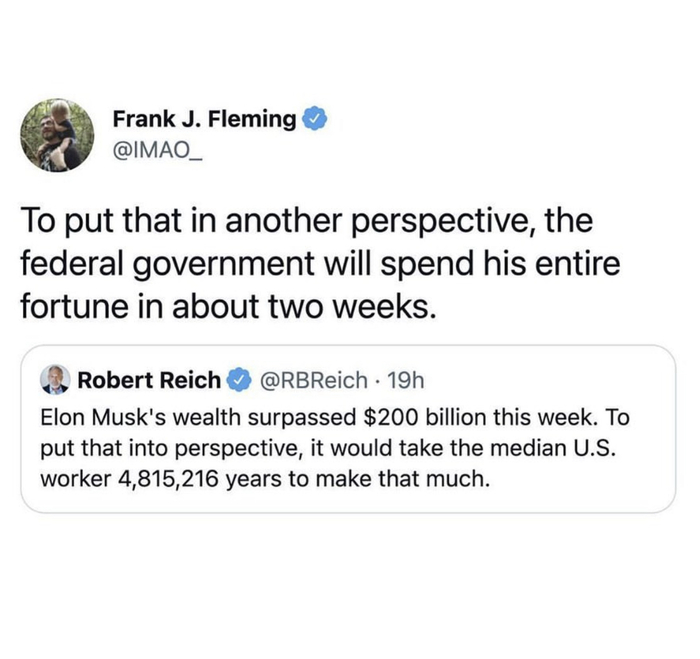The image size is (700, 659).
Task: Open Robert Reich's name in quoted tweet
Action: pos(149,380)
